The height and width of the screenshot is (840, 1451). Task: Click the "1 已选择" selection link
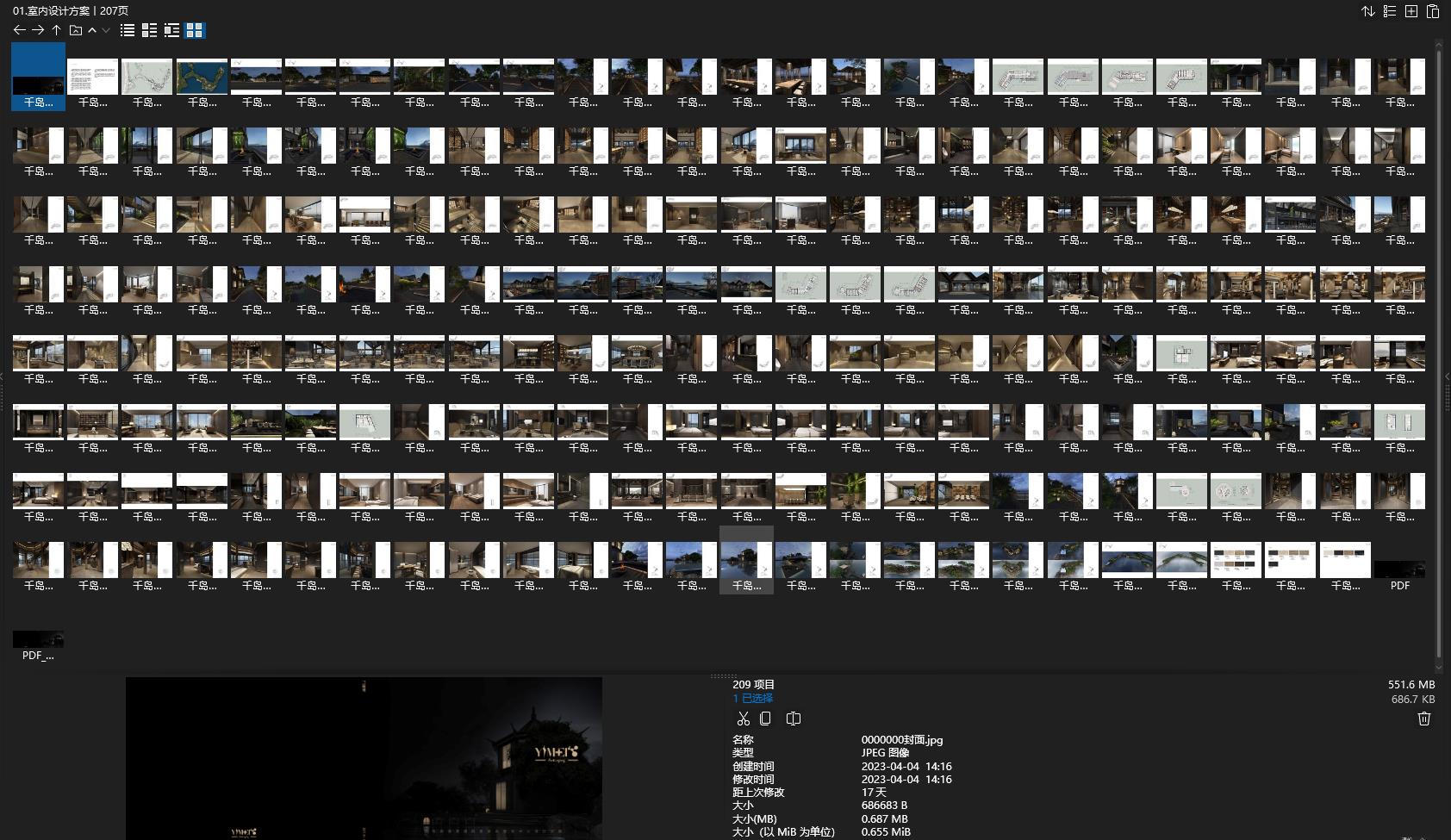(752, 699)
